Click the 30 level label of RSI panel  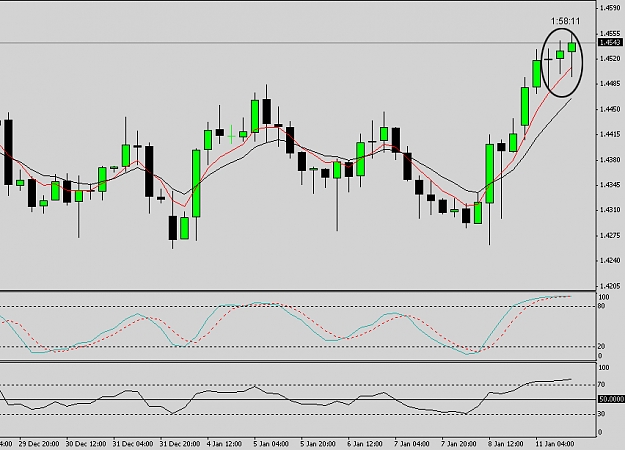click(601, 414)
